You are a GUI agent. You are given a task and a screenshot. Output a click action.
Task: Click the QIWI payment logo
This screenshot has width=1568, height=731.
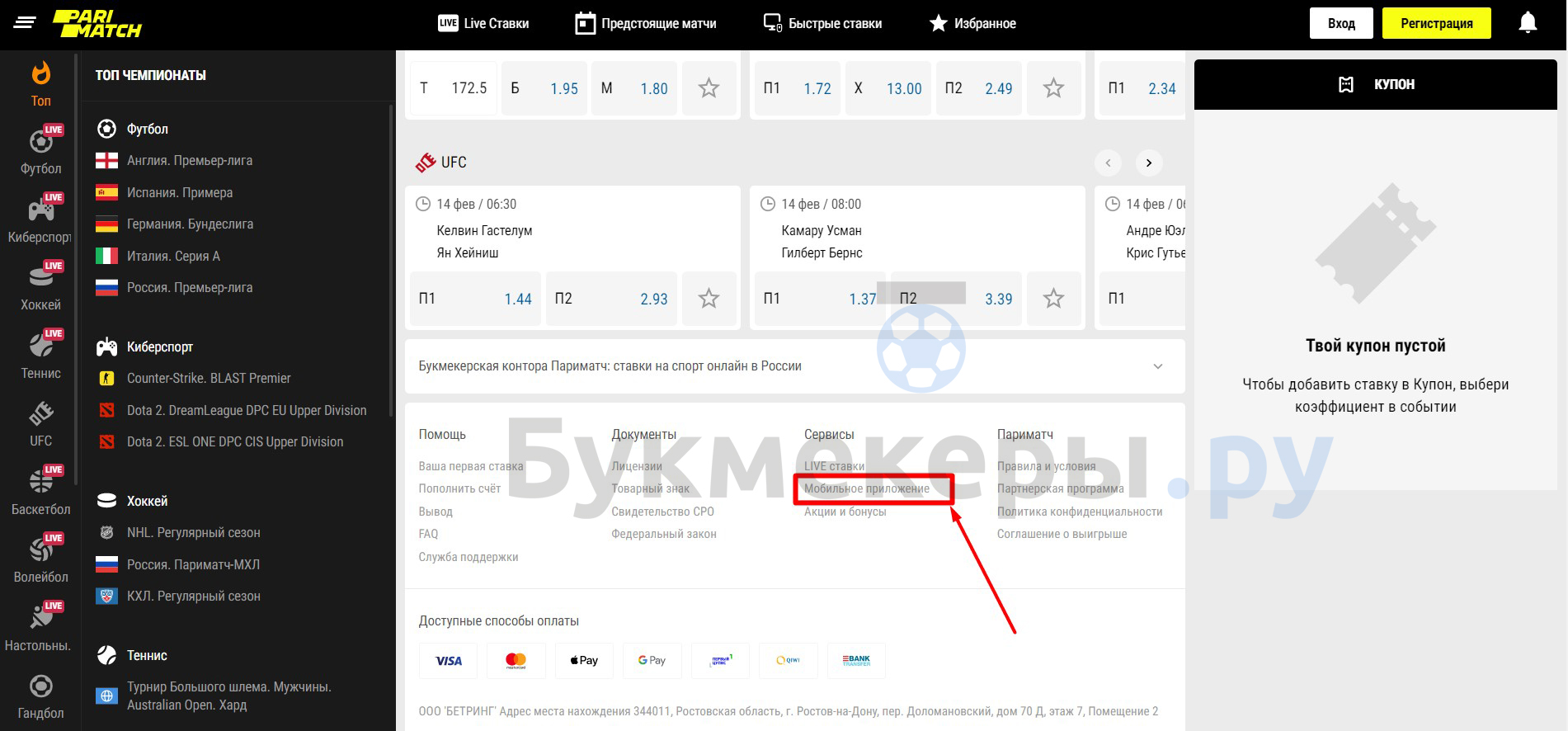pos(788,660)
